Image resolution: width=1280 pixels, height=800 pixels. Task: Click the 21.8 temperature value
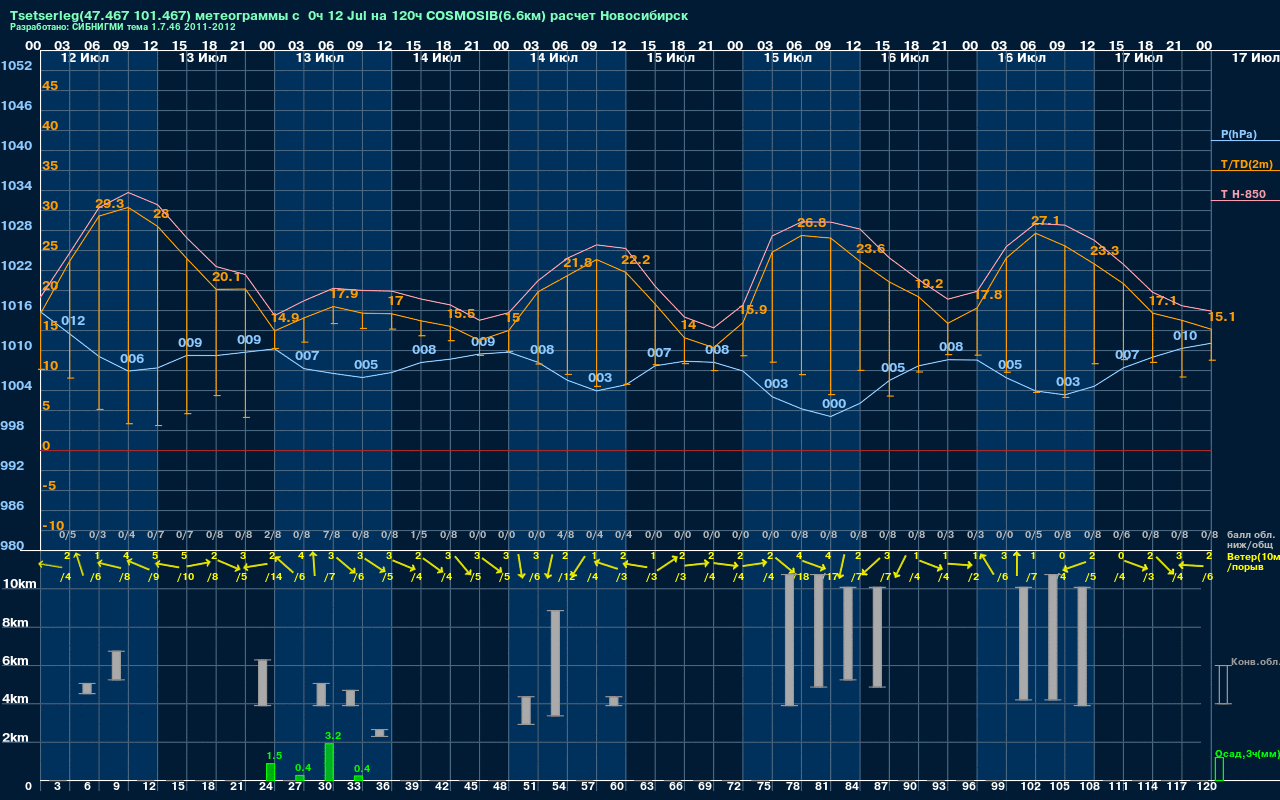(x=578, y=263)
